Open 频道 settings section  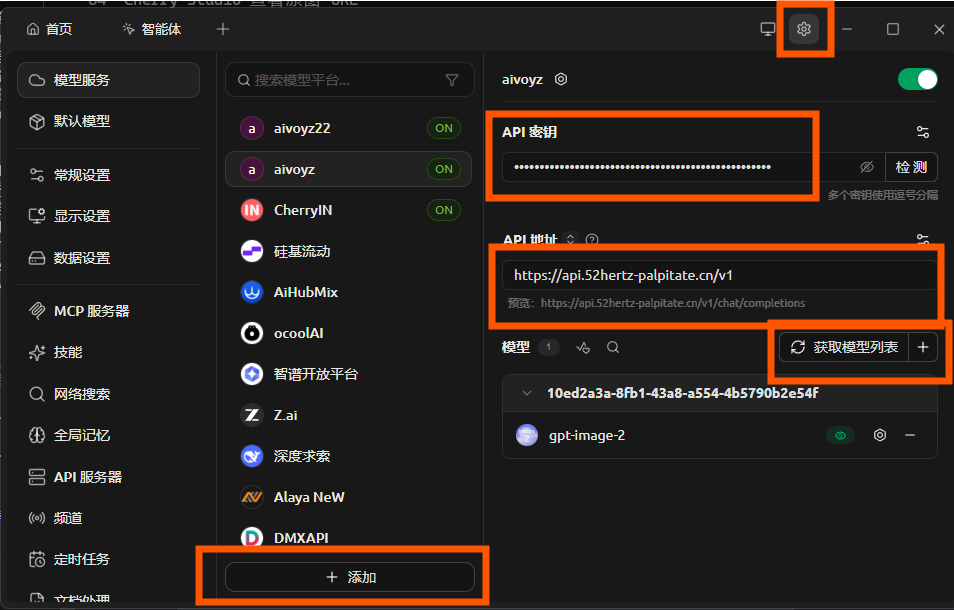pos(108,518)
